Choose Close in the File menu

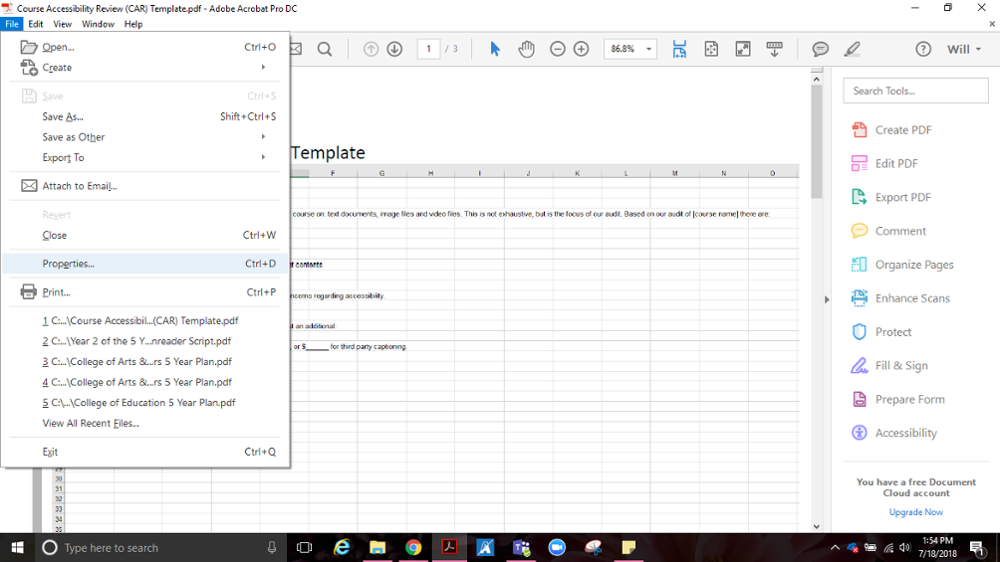[x=145, y=235]
